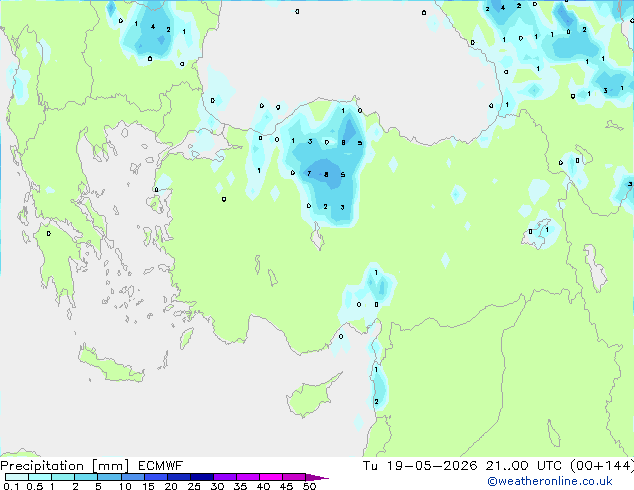The height and width of the screenshot is (490, 634).
Task: Click the 50 legend scale value
Action: (309, 486)
